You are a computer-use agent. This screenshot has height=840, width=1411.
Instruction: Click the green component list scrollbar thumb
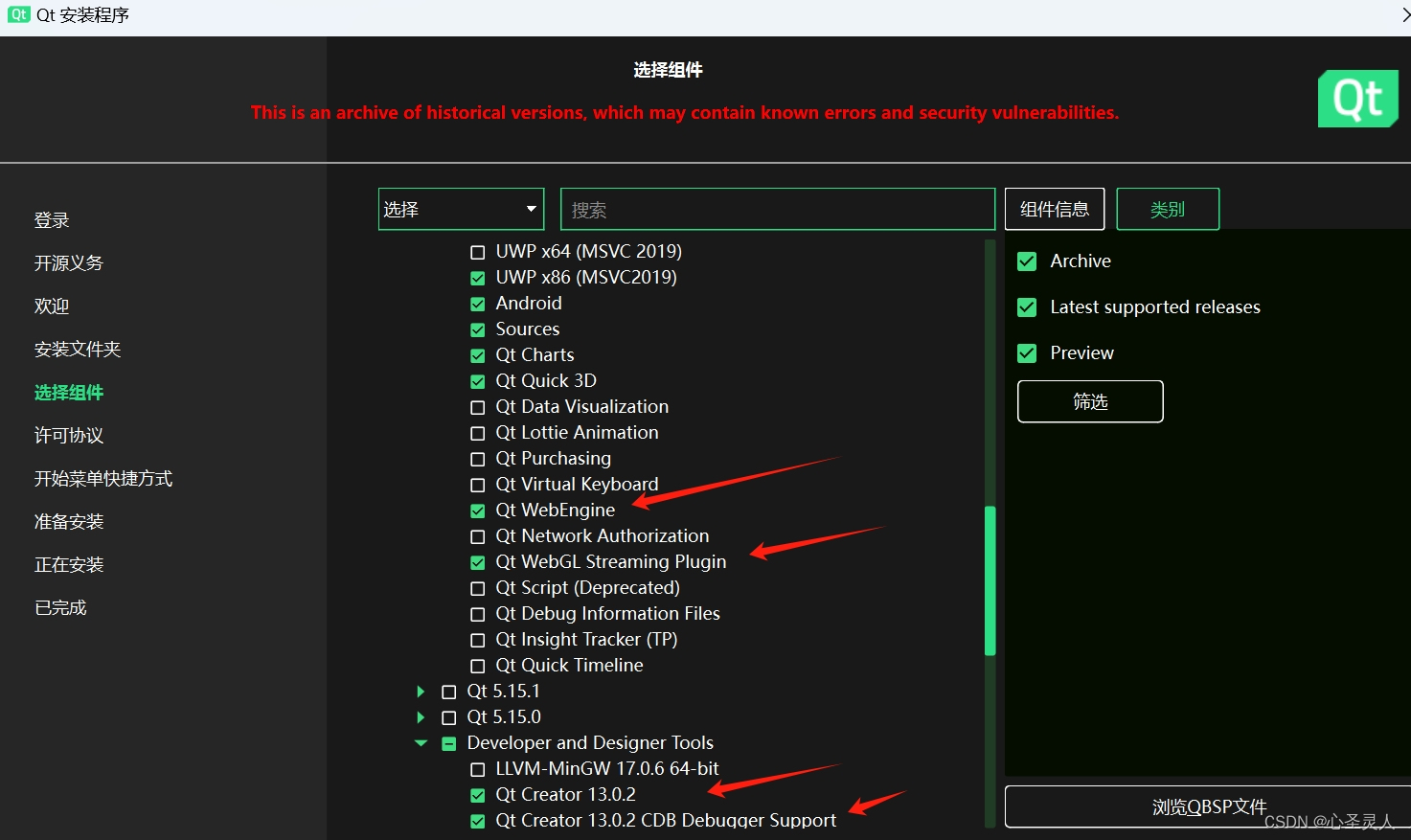pos(990,580)
